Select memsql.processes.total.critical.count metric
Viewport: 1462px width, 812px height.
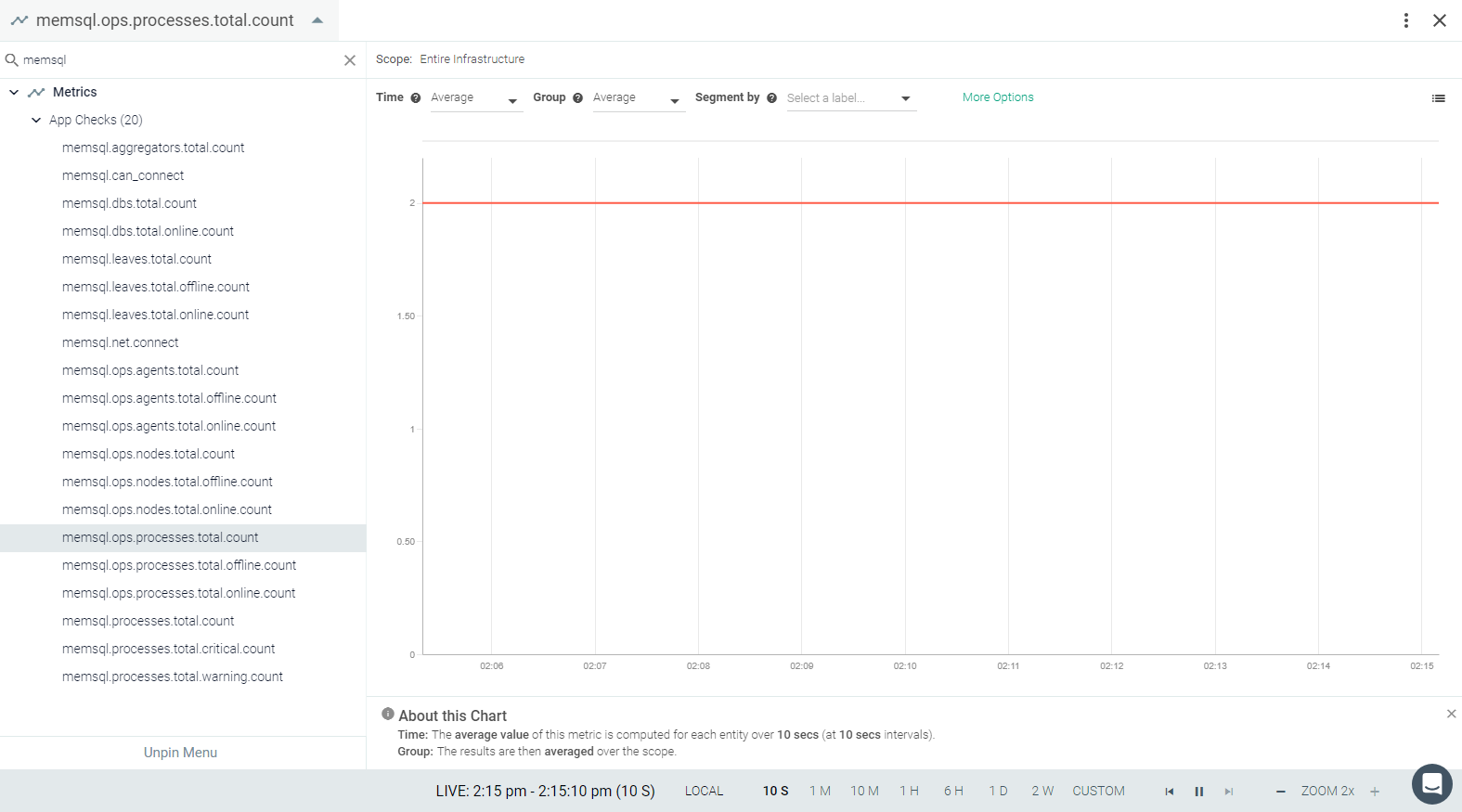(169, 649)
